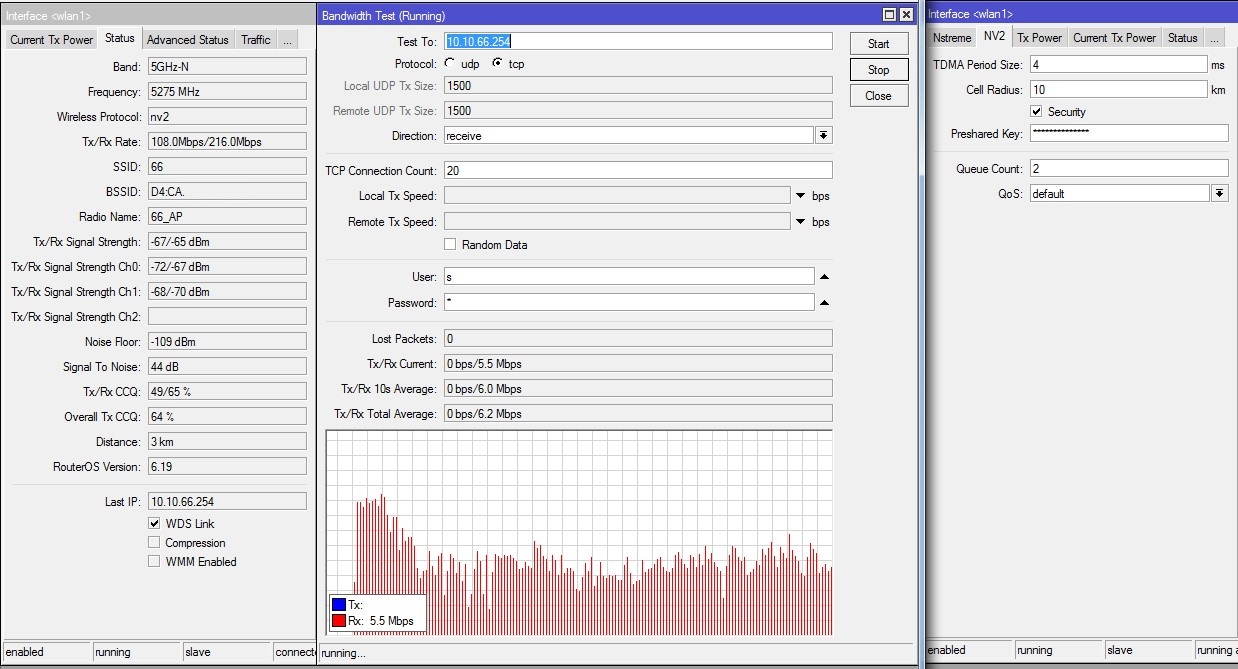Open the Traffic tab
Screen dimensions: 1238x669
255,40
